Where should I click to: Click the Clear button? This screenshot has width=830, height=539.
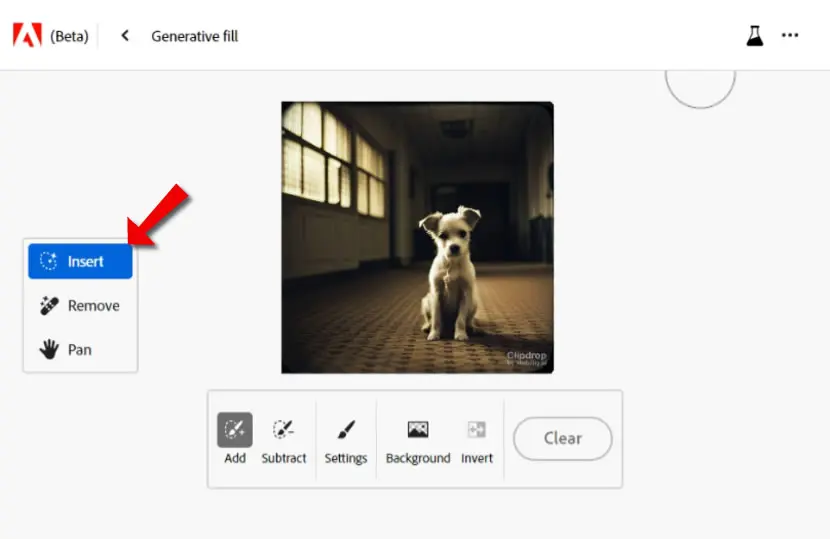[x=563, y=438]
